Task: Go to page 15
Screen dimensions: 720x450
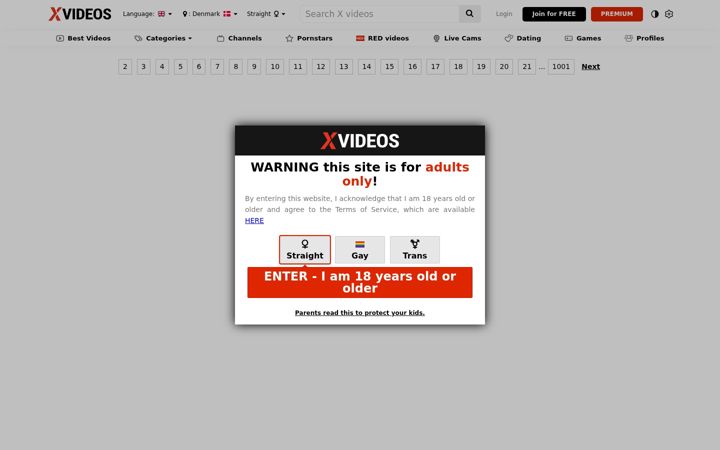Action: click(x=389, y=67)
